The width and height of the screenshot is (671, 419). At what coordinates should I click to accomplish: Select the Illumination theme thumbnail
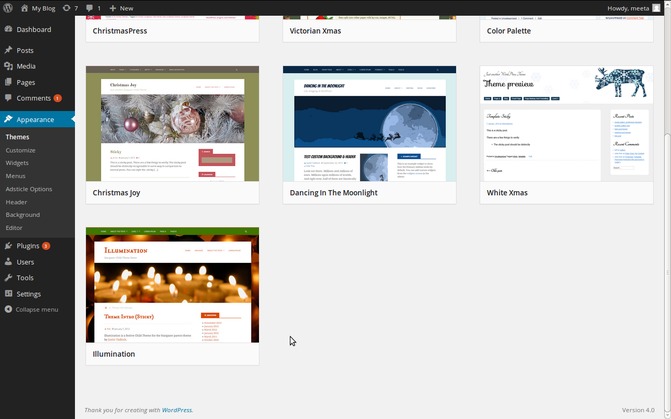tap(172, 285)
